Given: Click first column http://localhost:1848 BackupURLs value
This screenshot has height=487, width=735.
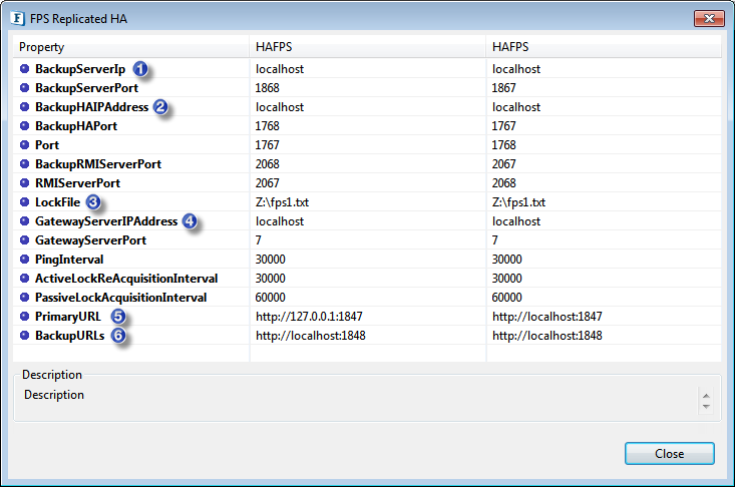Looking at the screenshot, I should click(x=310, y=336).
